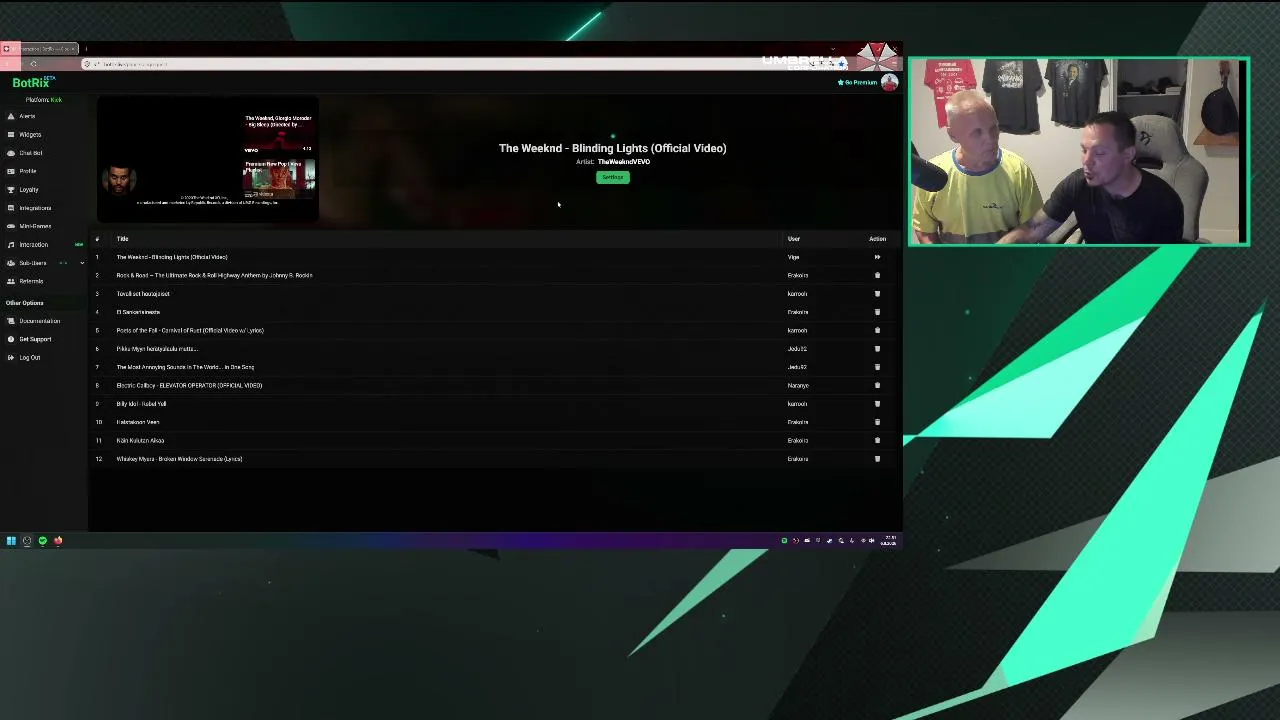The image size is (1280, 720).
Task: Delete the Rock & Road song from queue
Action: pyautogui.click(x=877, y=275)
